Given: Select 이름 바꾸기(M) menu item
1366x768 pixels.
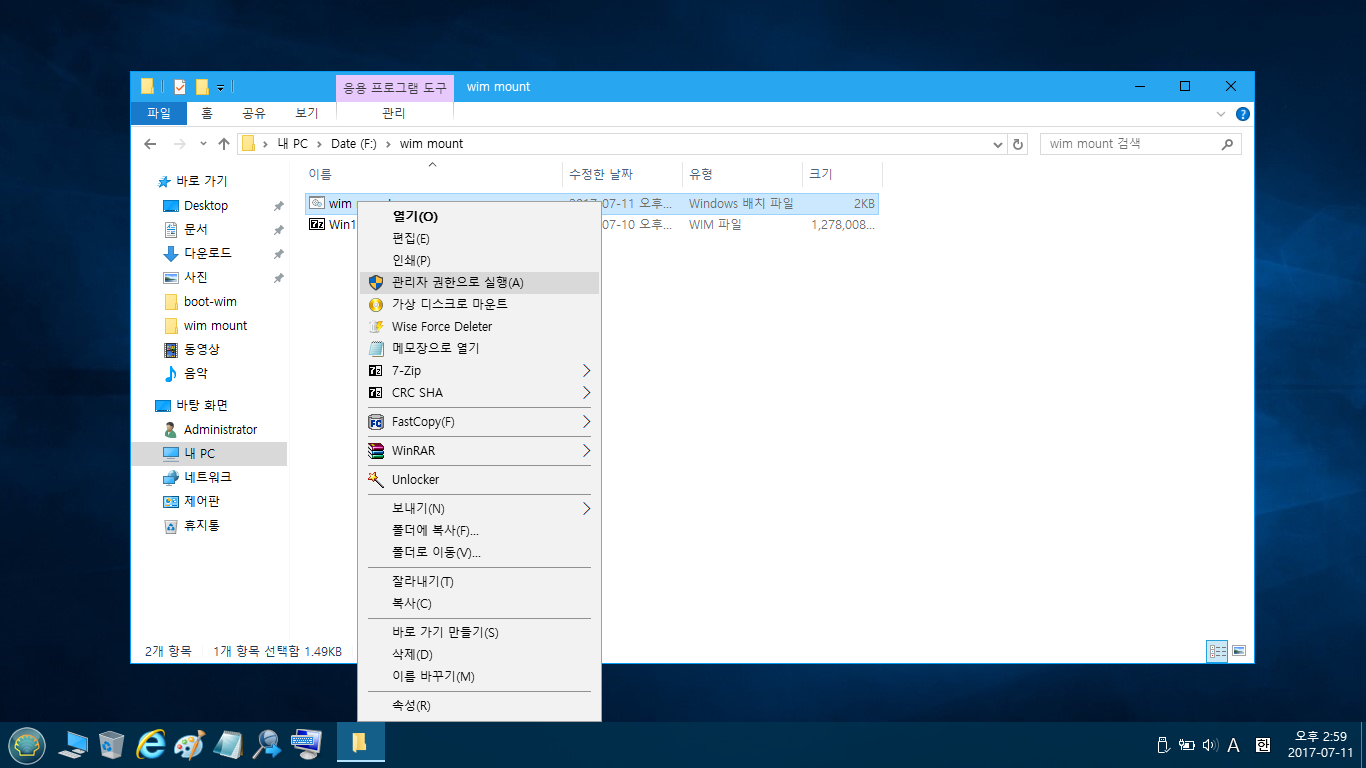Looking at the screenshot, I should [479, 676].
